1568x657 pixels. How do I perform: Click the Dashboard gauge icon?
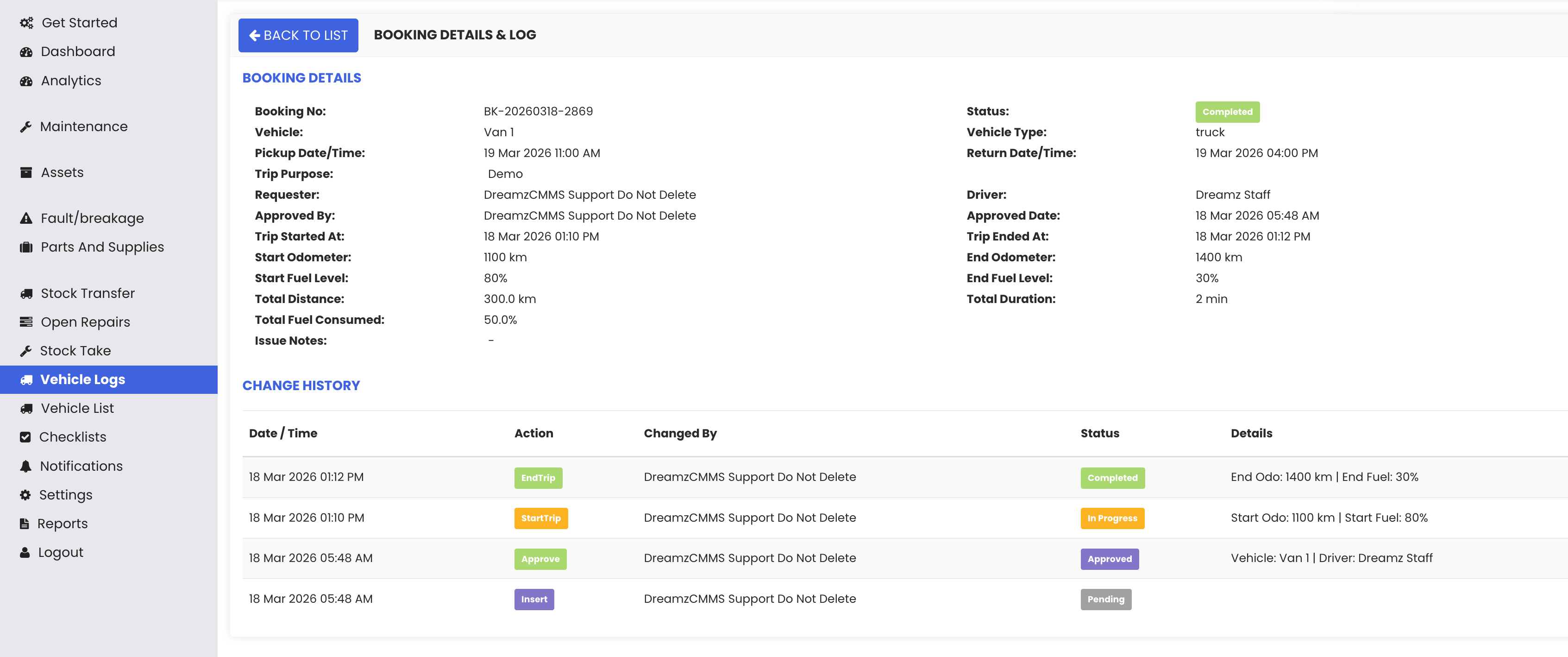click(x=26, y=52)
